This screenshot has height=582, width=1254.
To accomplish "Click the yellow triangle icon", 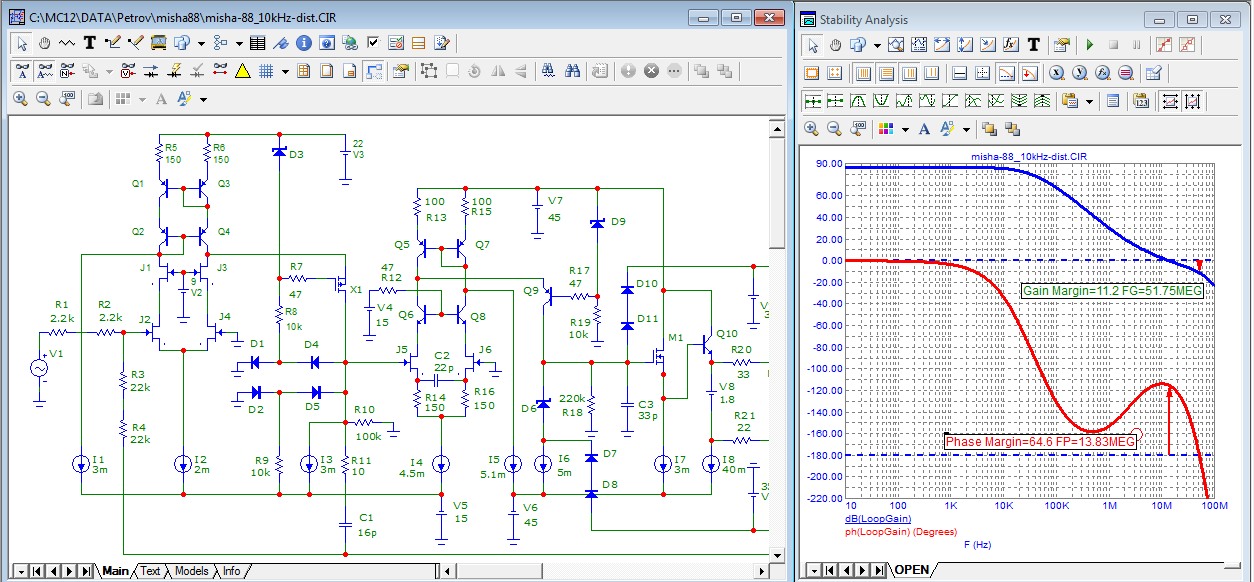I will click(242, 71).
